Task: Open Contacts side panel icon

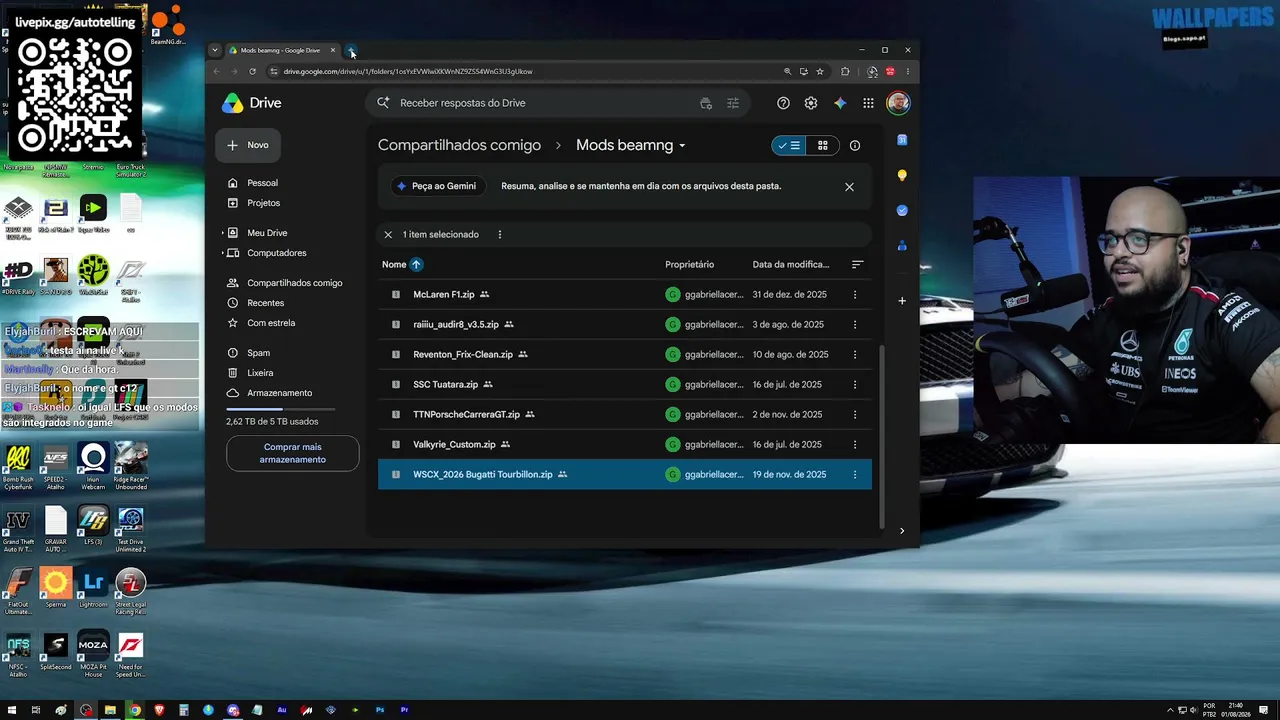Action: [902, 245]
